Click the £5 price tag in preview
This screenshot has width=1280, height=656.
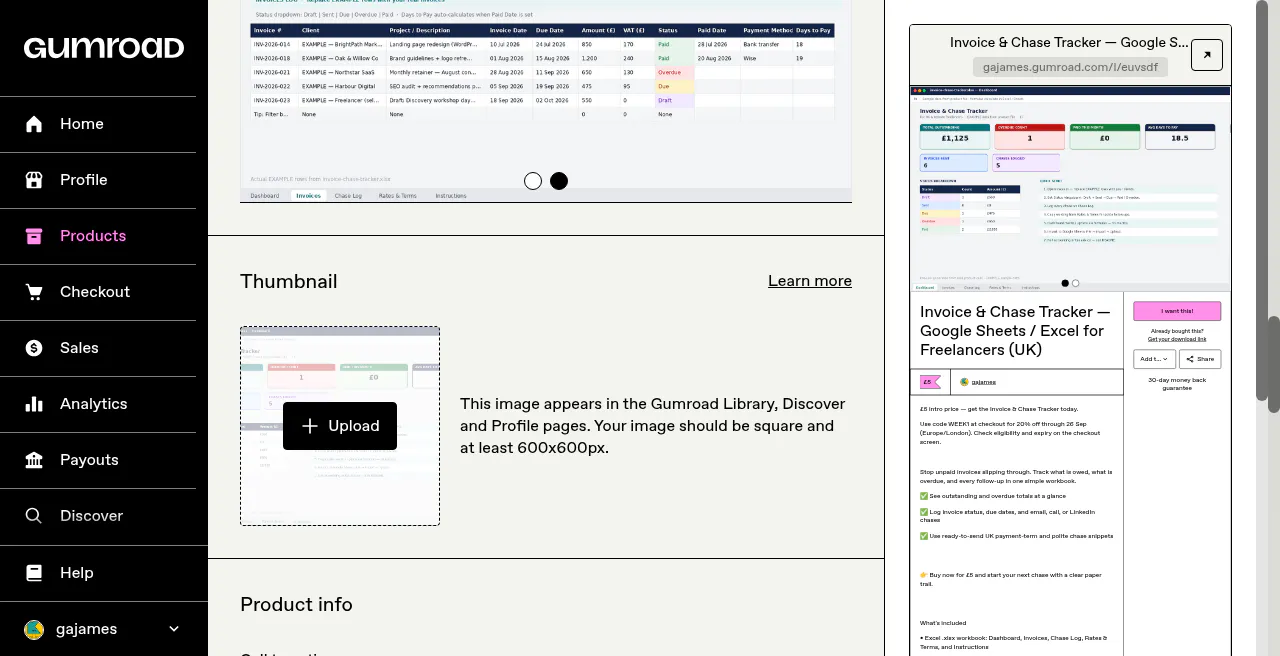(x=930, y=382)
